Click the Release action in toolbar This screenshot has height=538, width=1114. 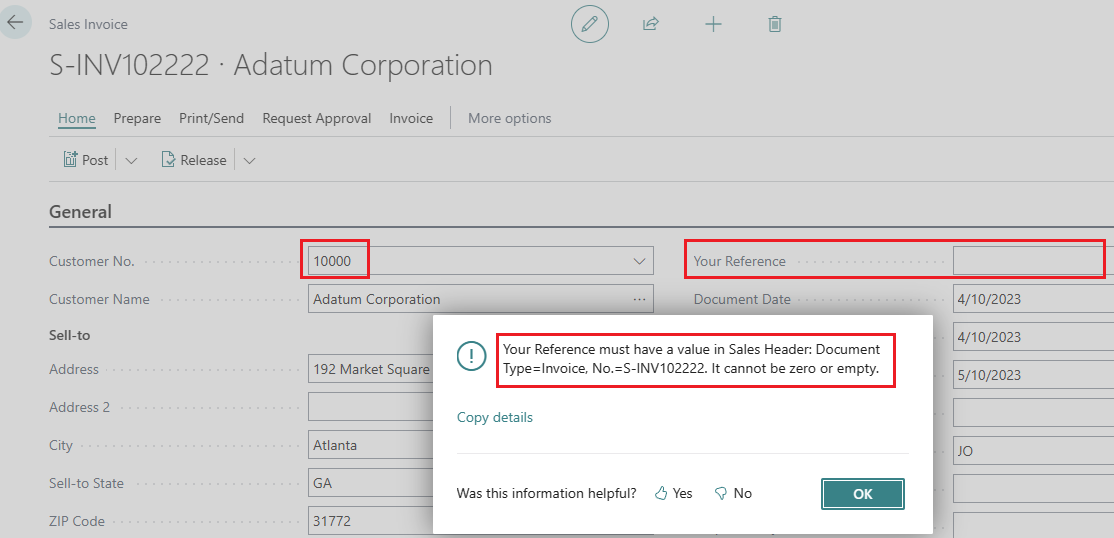click(194, 160)
